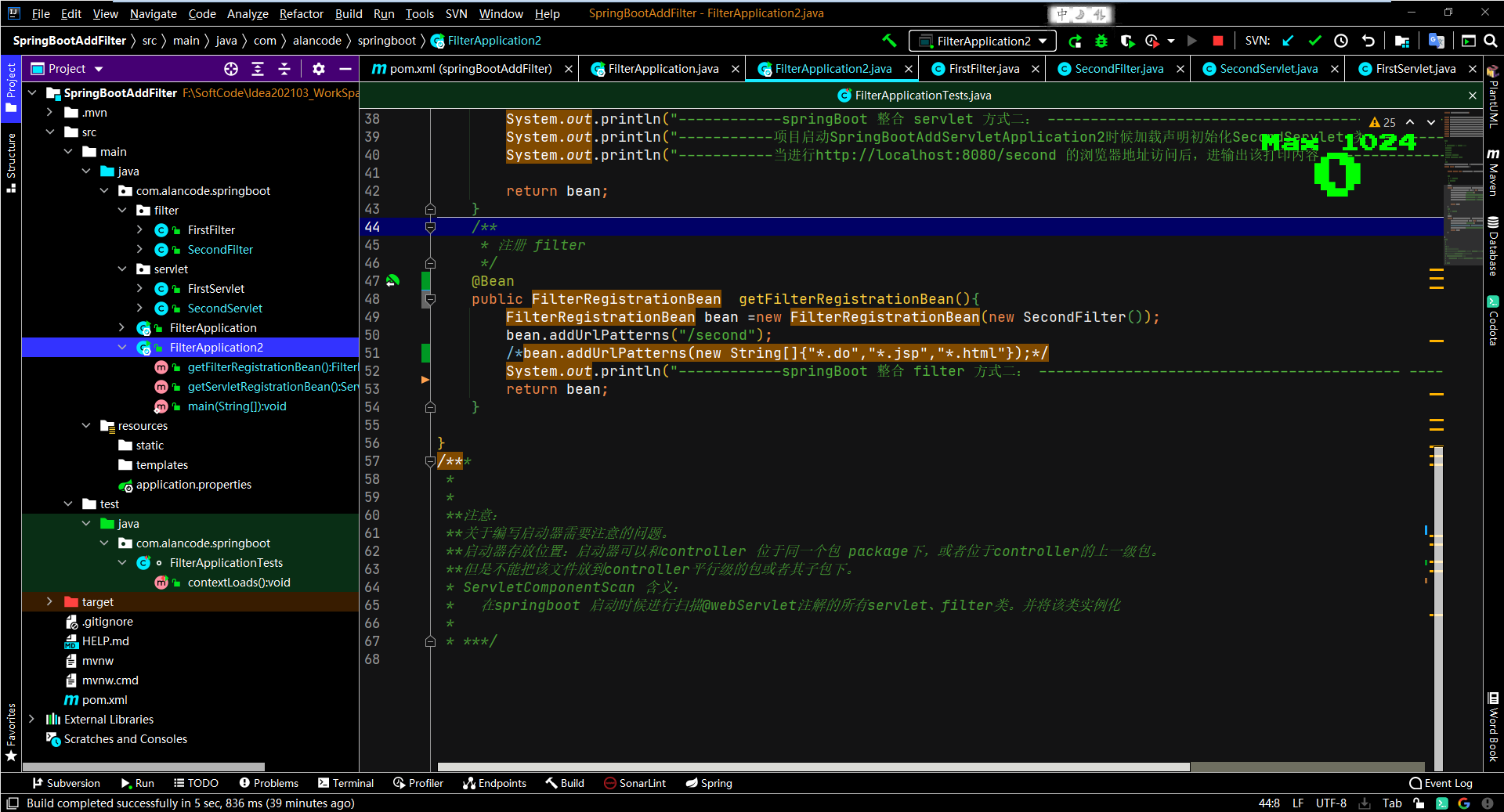Image resolution: width=1504 pixels, height=812 pixels.
Task: Jump to next highlighted error arrow
Action: pos(1431,122)
